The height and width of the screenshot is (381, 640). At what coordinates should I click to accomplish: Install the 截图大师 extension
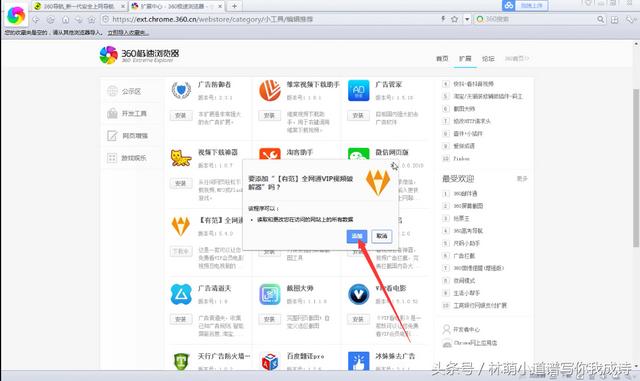tap(269, 319)
